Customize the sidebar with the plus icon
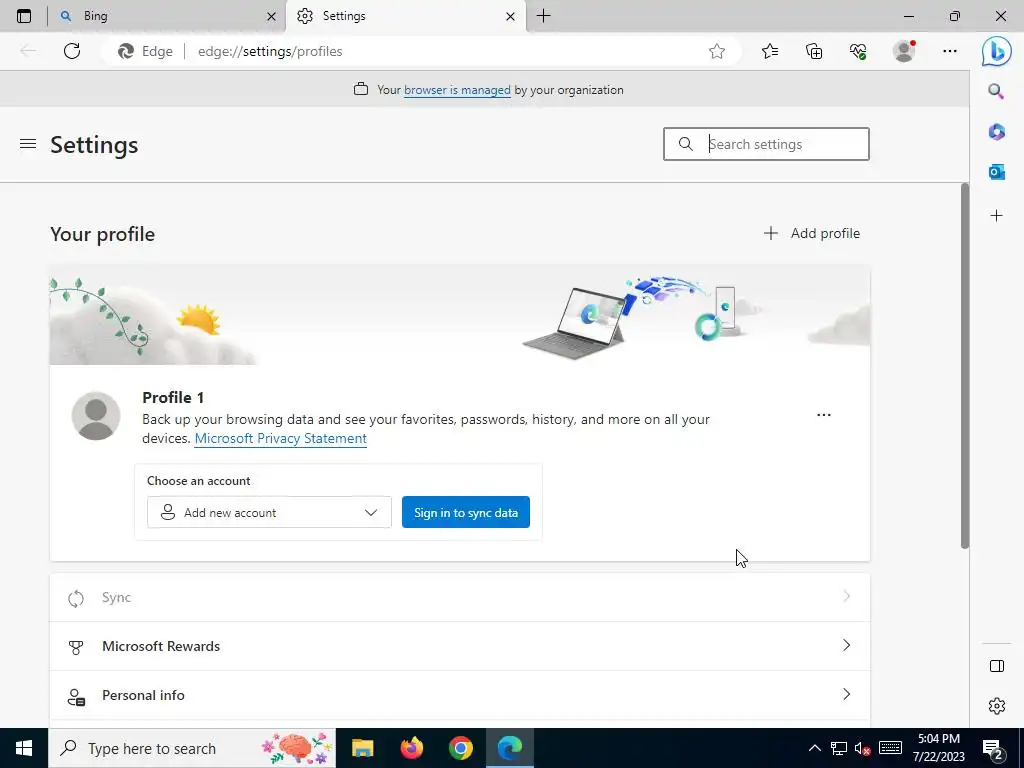1024x768 pixels. 996,216
